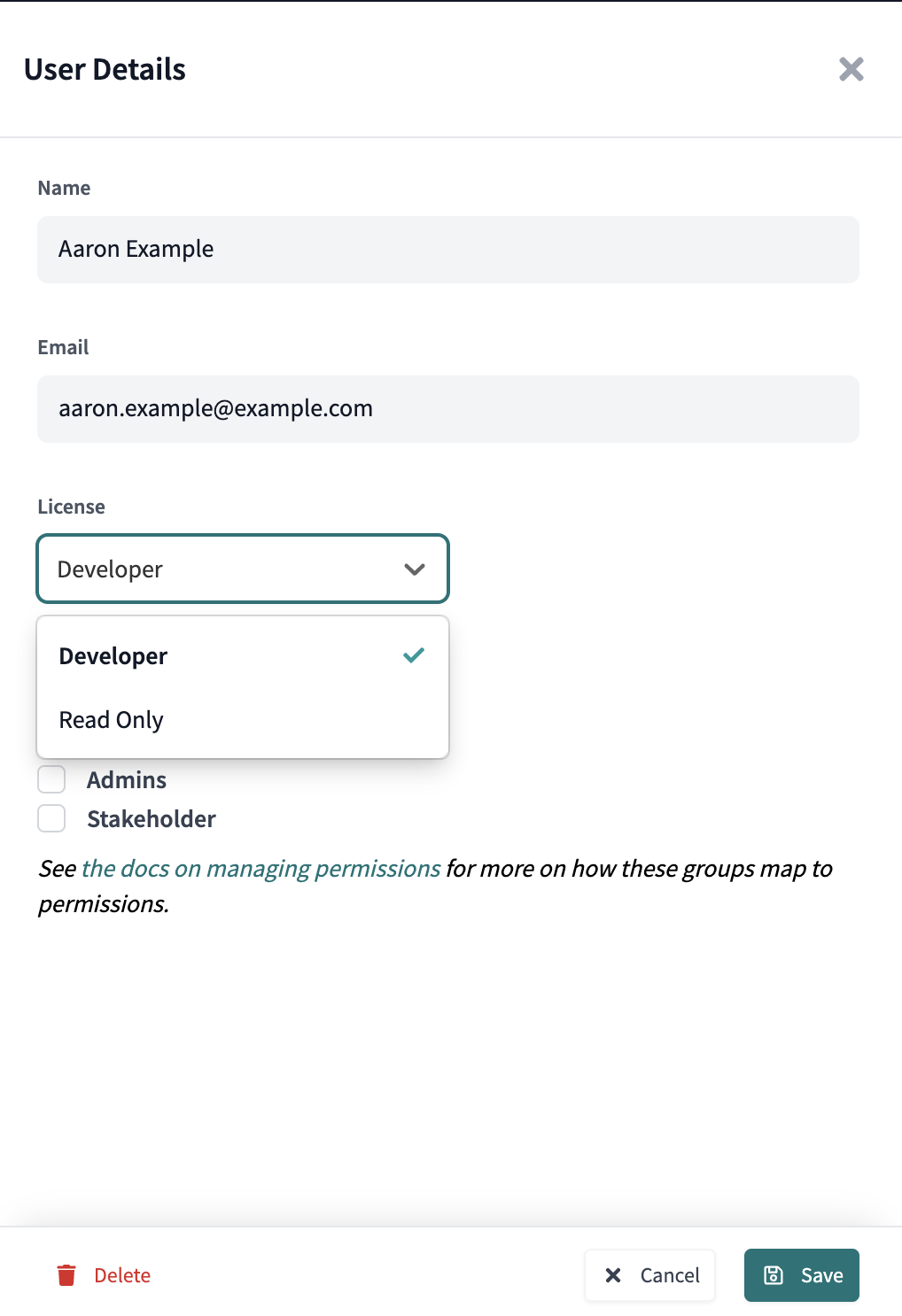
Task: Click the Save button
Action: point(801,1275)
